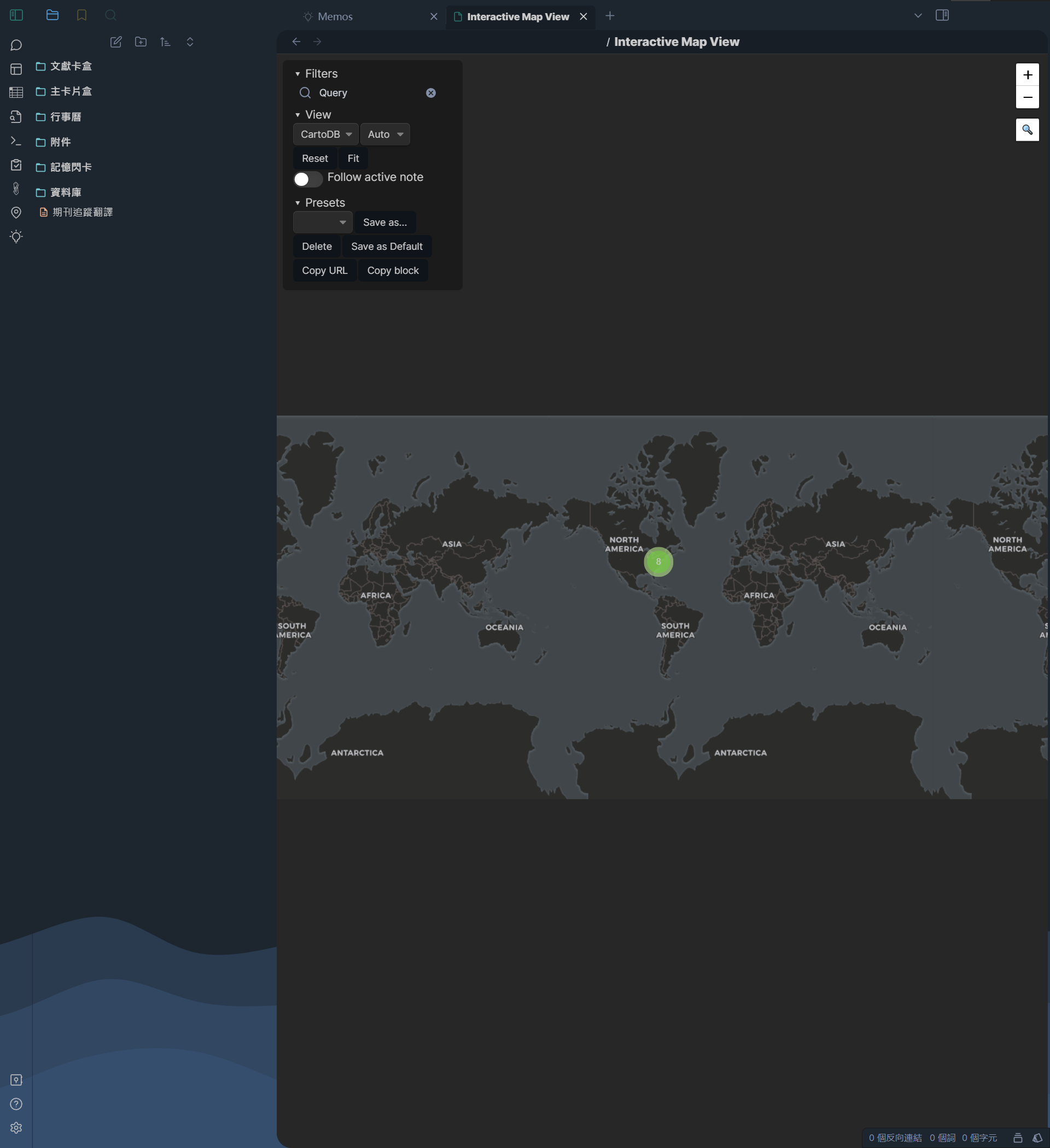Open a new tab with the plus button
Image resolution: width=1050 pixels, height=1148 pixels.
click(610, 16)
